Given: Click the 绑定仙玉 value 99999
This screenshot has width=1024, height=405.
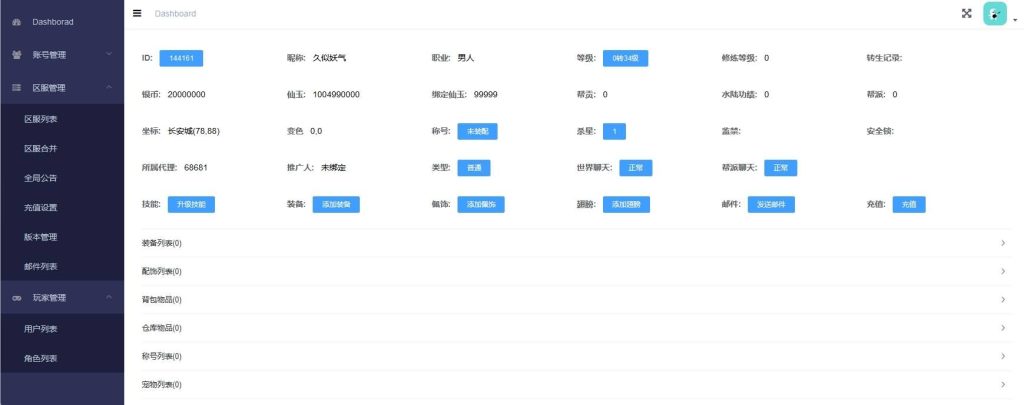Looking at the screenshot, I should [486, 95].
